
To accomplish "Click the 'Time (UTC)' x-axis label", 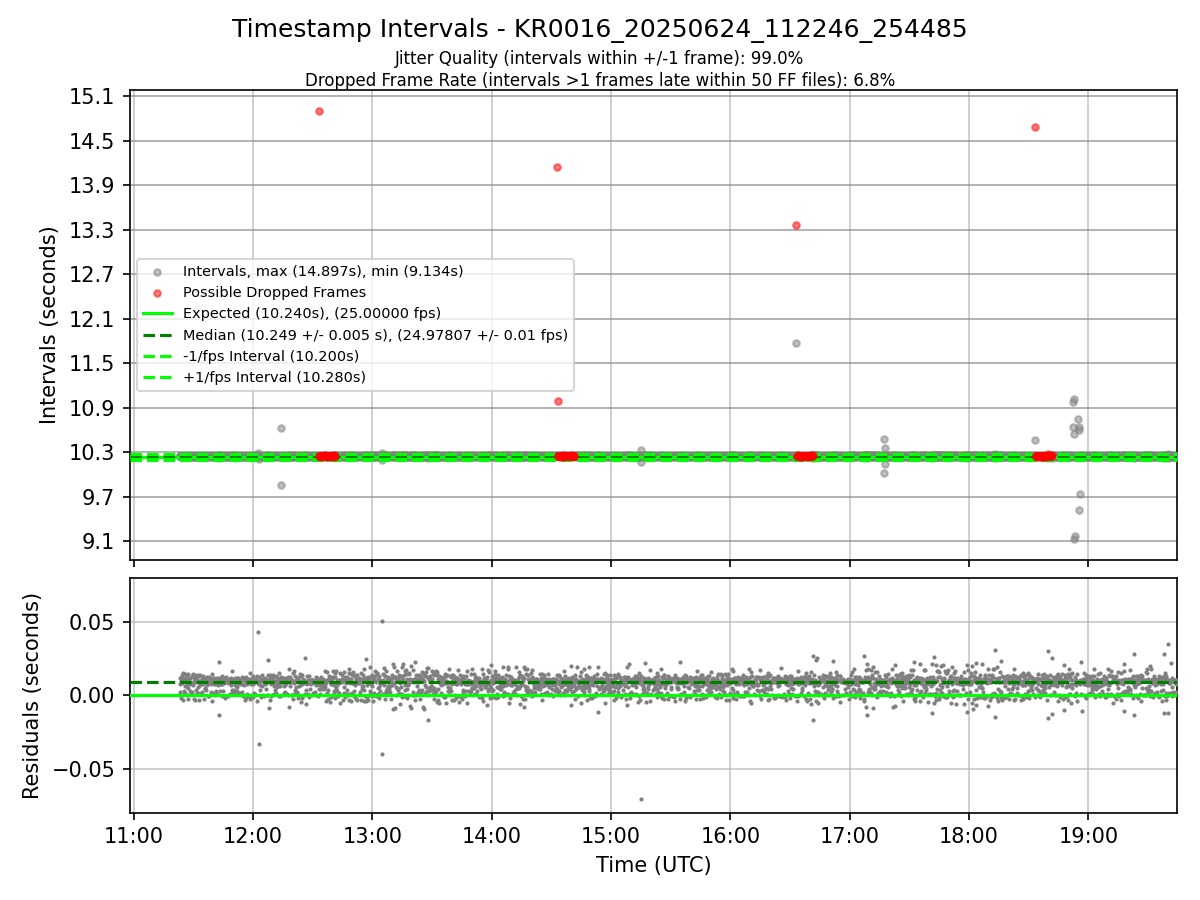I will coord(654,865).
